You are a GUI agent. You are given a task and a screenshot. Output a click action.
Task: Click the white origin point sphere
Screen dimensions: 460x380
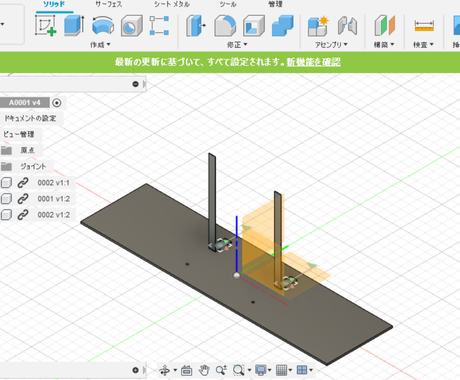click(x=237, y=275)
